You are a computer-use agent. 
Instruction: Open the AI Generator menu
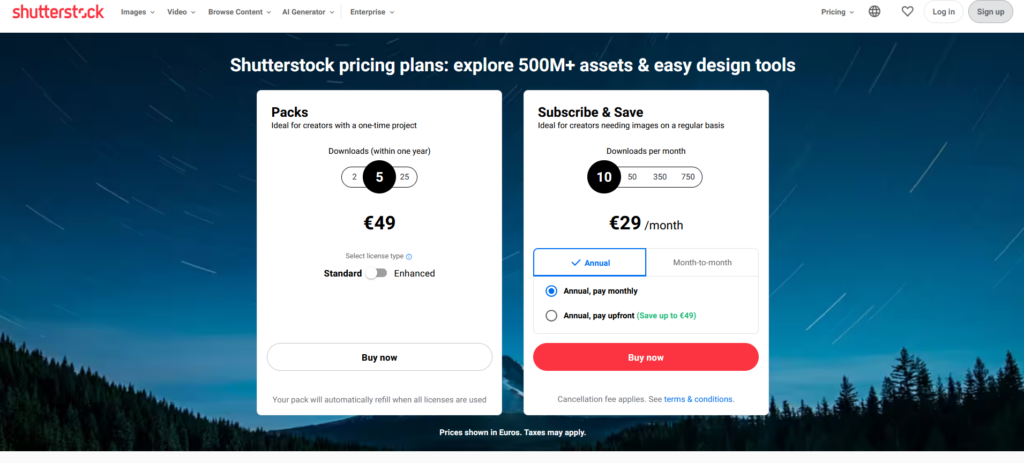tap(309, 12)
